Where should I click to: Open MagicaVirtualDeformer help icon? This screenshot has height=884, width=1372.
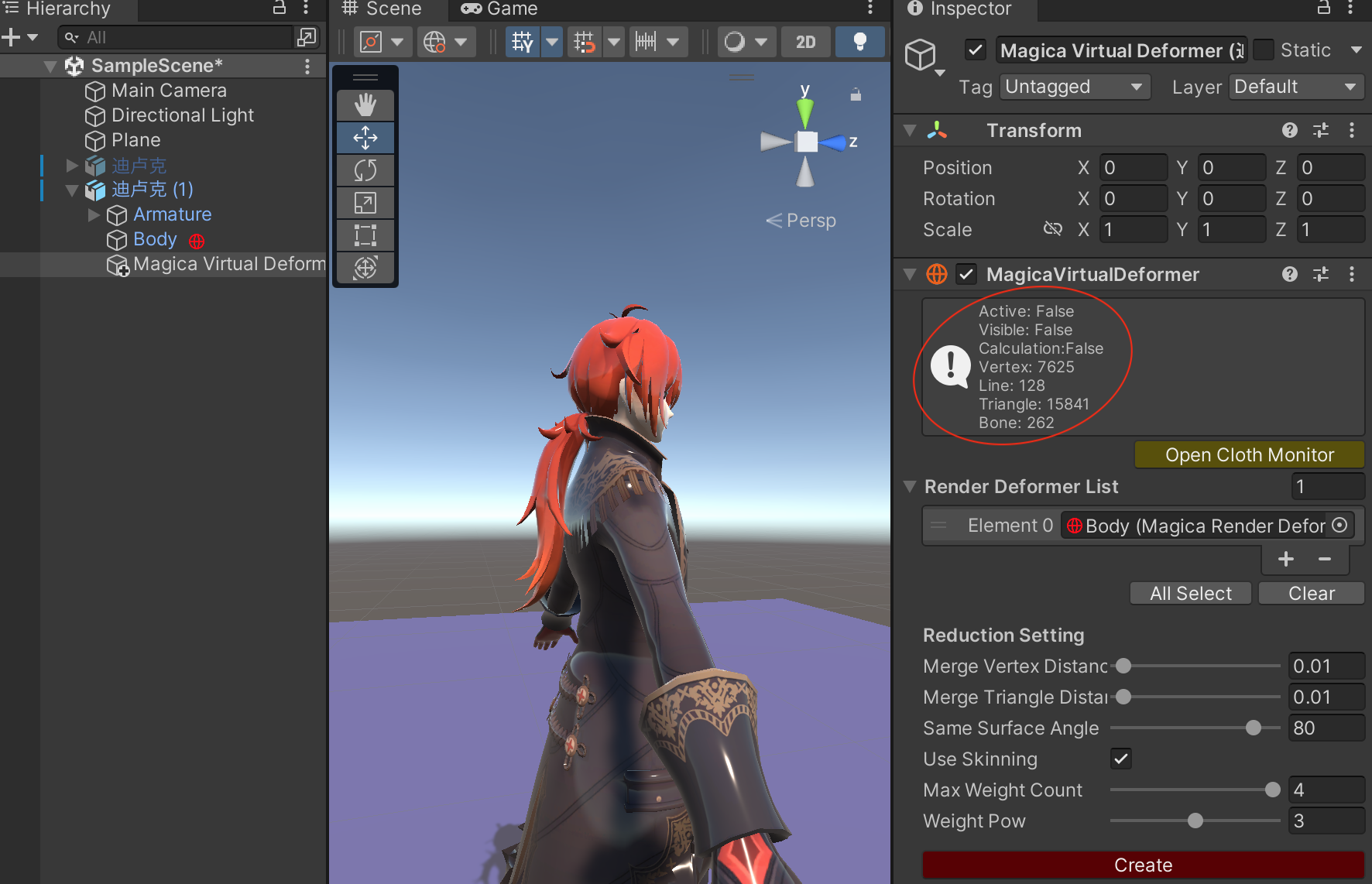[1289, 274]
